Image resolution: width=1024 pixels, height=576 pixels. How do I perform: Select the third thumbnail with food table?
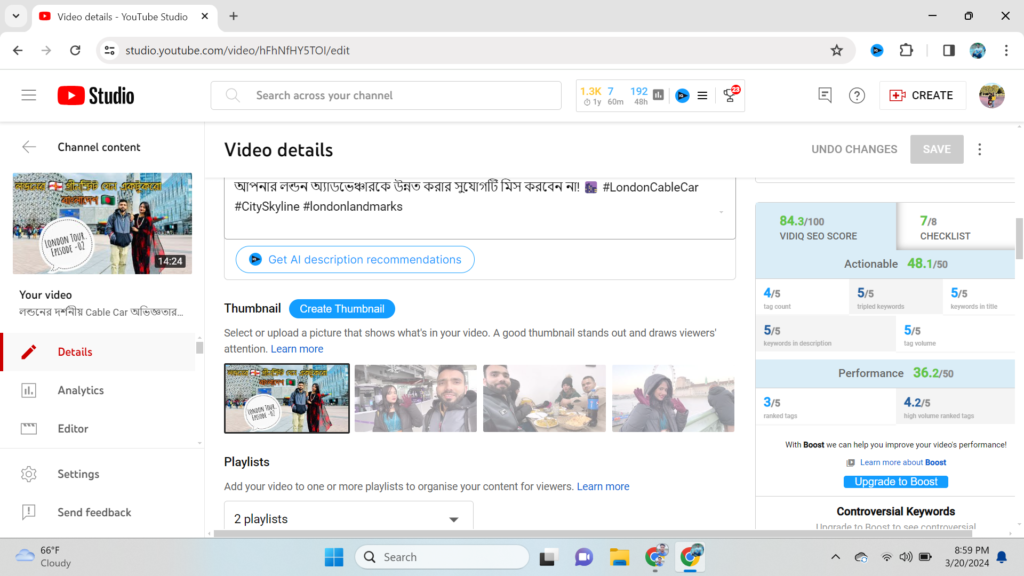coord(544,398)
